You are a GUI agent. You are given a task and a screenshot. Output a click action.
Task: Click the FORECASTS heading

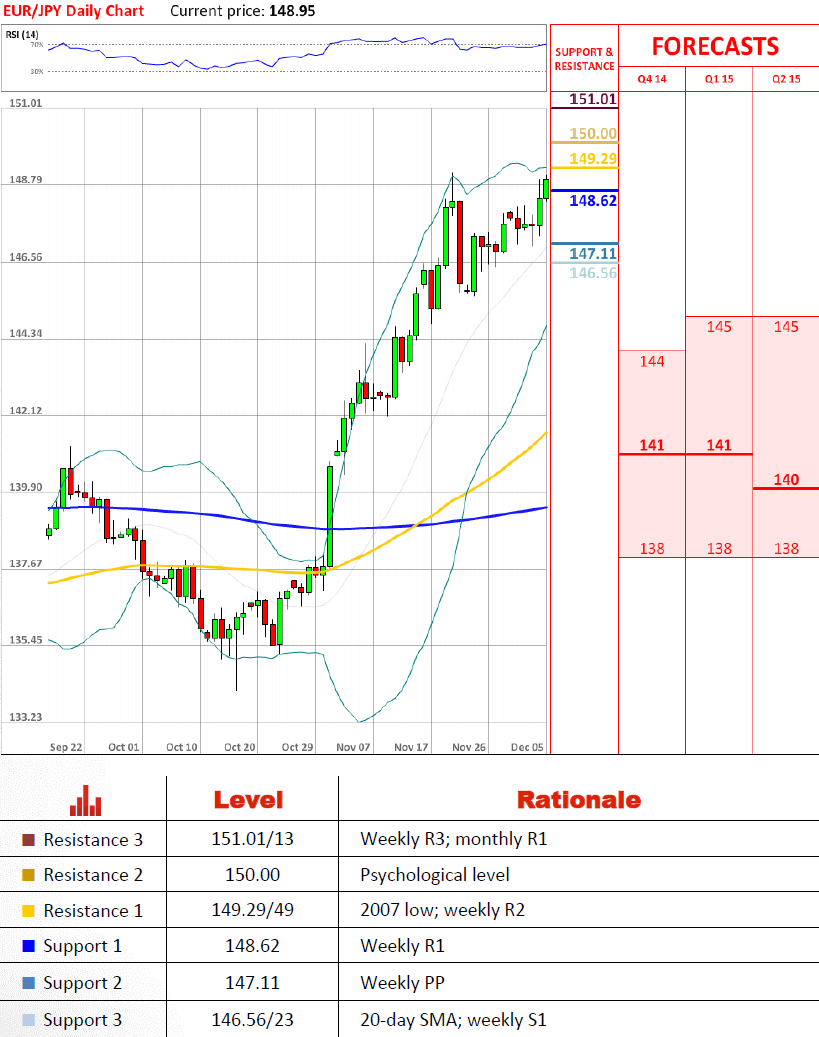point(715,46)
